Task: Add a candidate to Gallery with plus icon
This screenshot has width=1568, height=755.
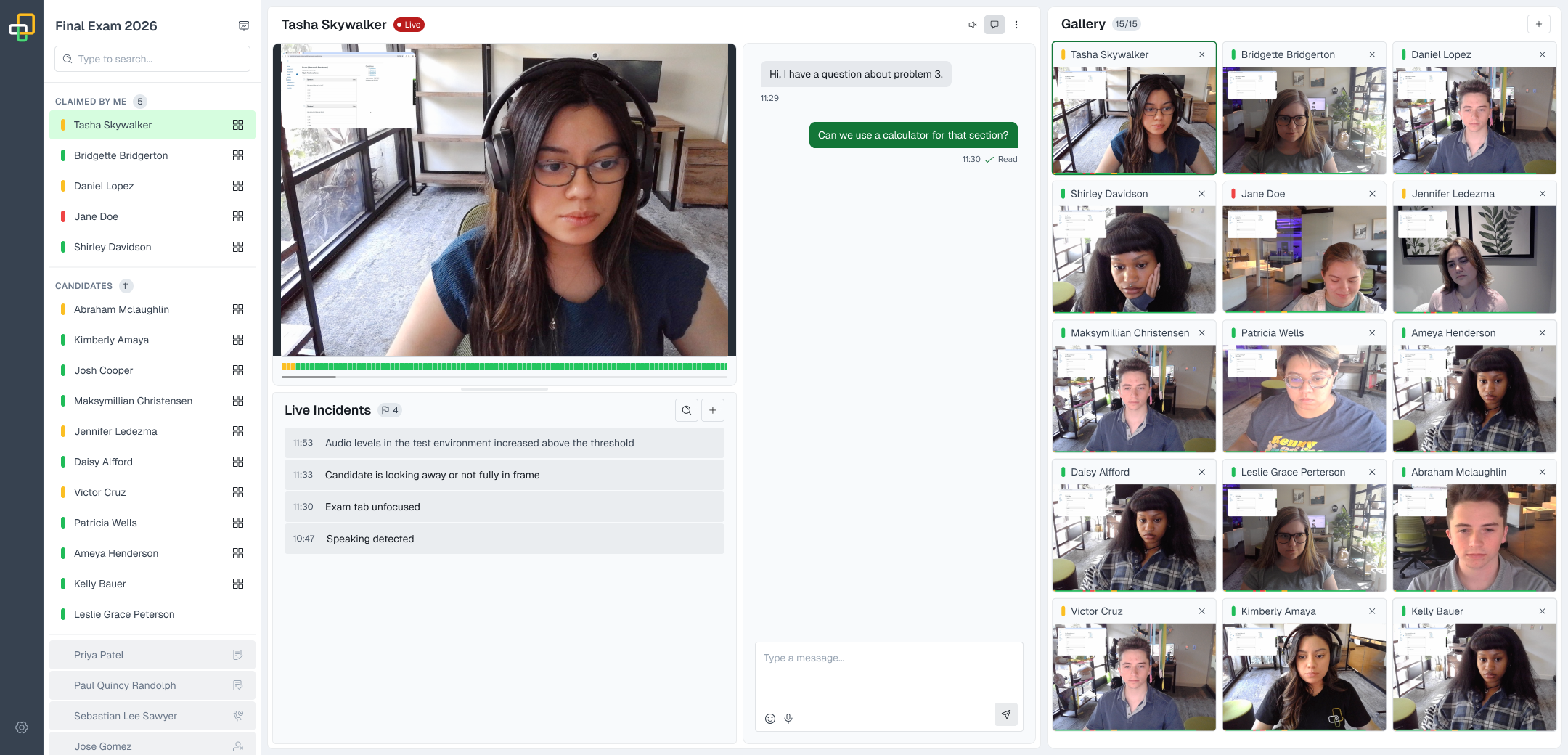Action: click(x=1539, y=24)
